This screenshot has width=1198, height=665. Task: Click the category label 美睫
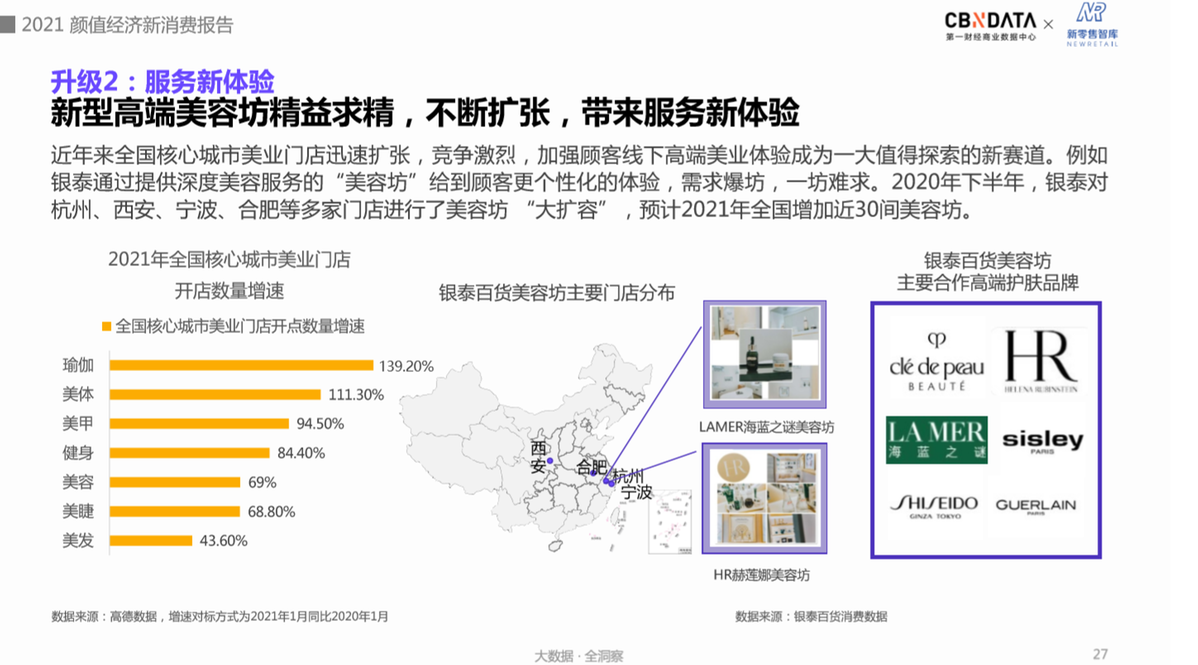(78, 511)
